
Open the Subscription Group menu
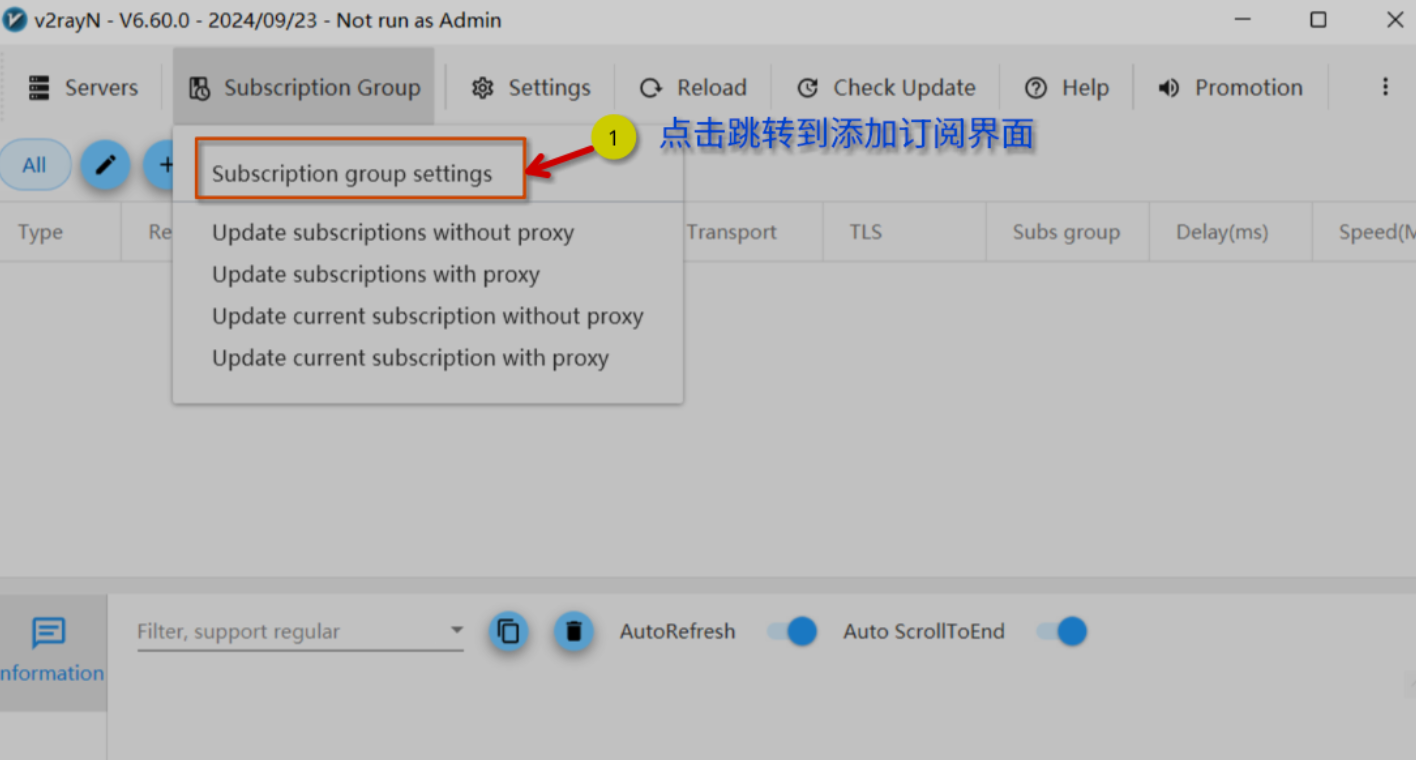click(x=304, y=87)
